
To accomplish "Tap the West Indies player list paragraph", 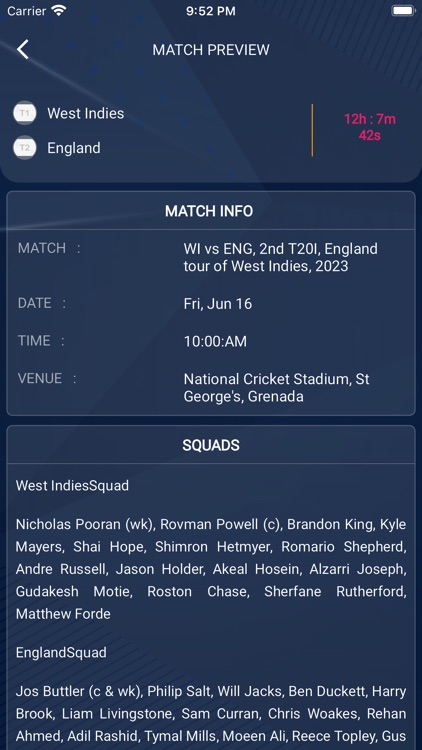I will click(211, 569).
